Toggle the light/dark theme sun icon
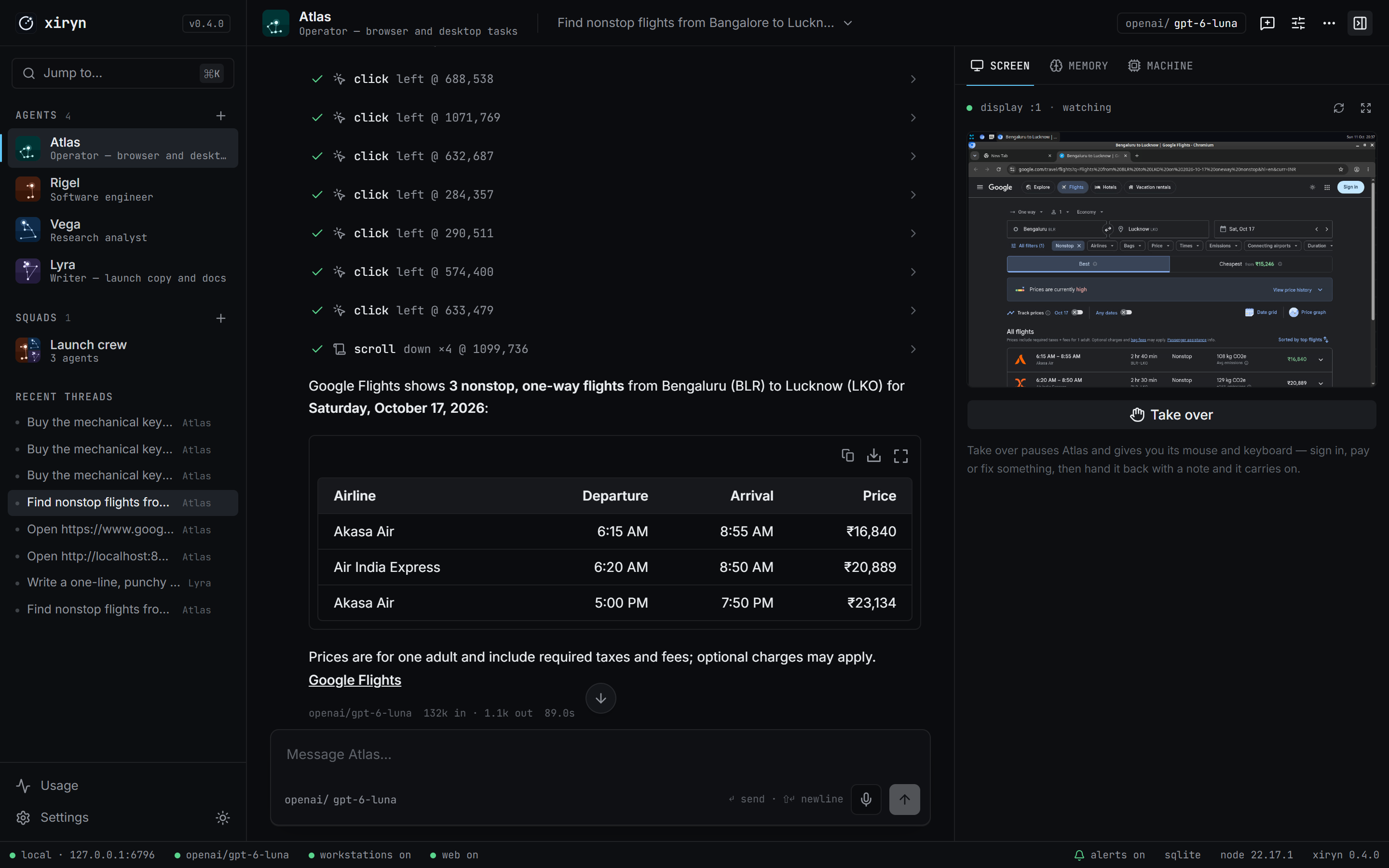 (x=223, y=817)
